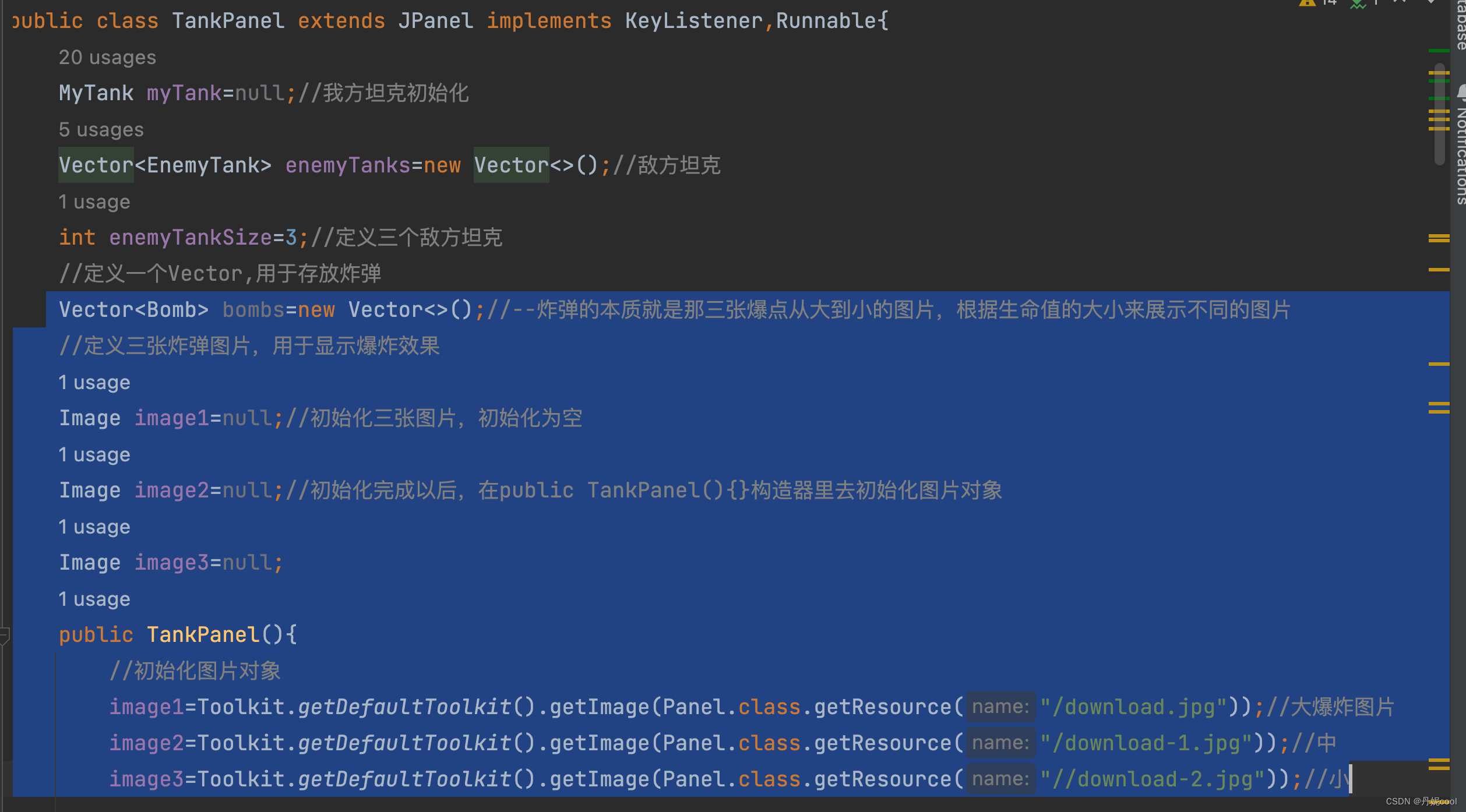This screenshot has height=812, width=1466.
Task: Open the Notifications tool window tab
Action: click(1460, 156)
